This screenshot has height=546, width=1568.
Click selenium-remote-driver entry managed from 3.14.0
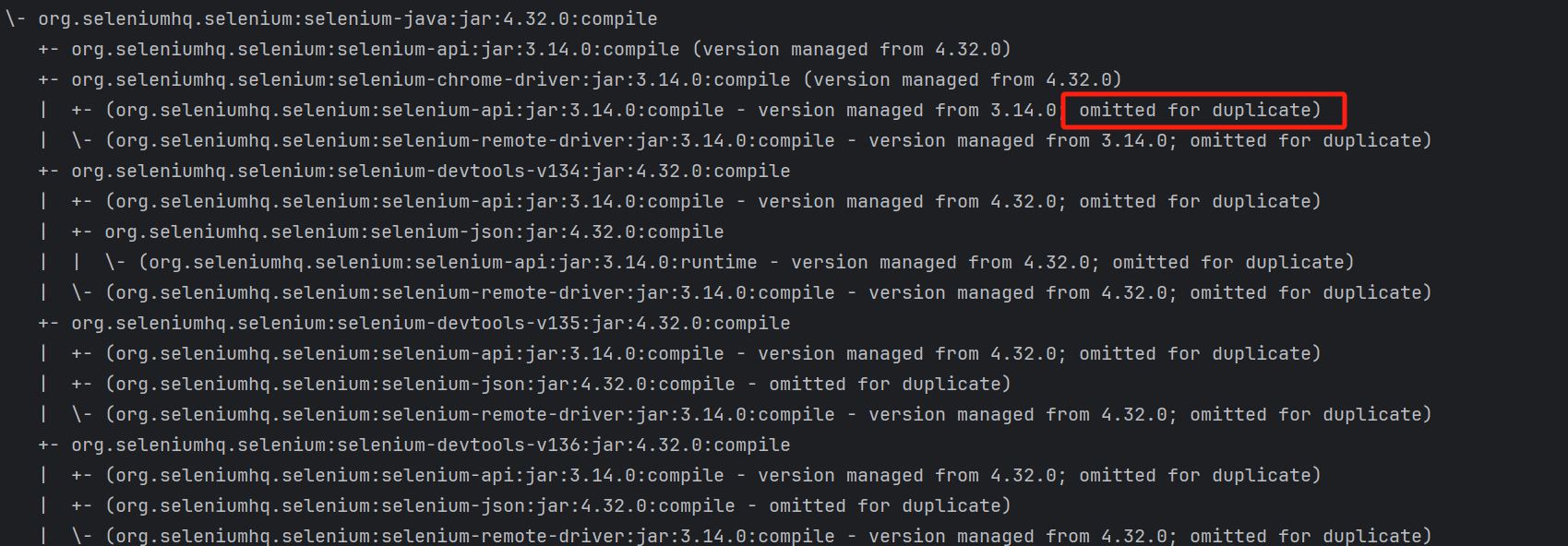471,140
